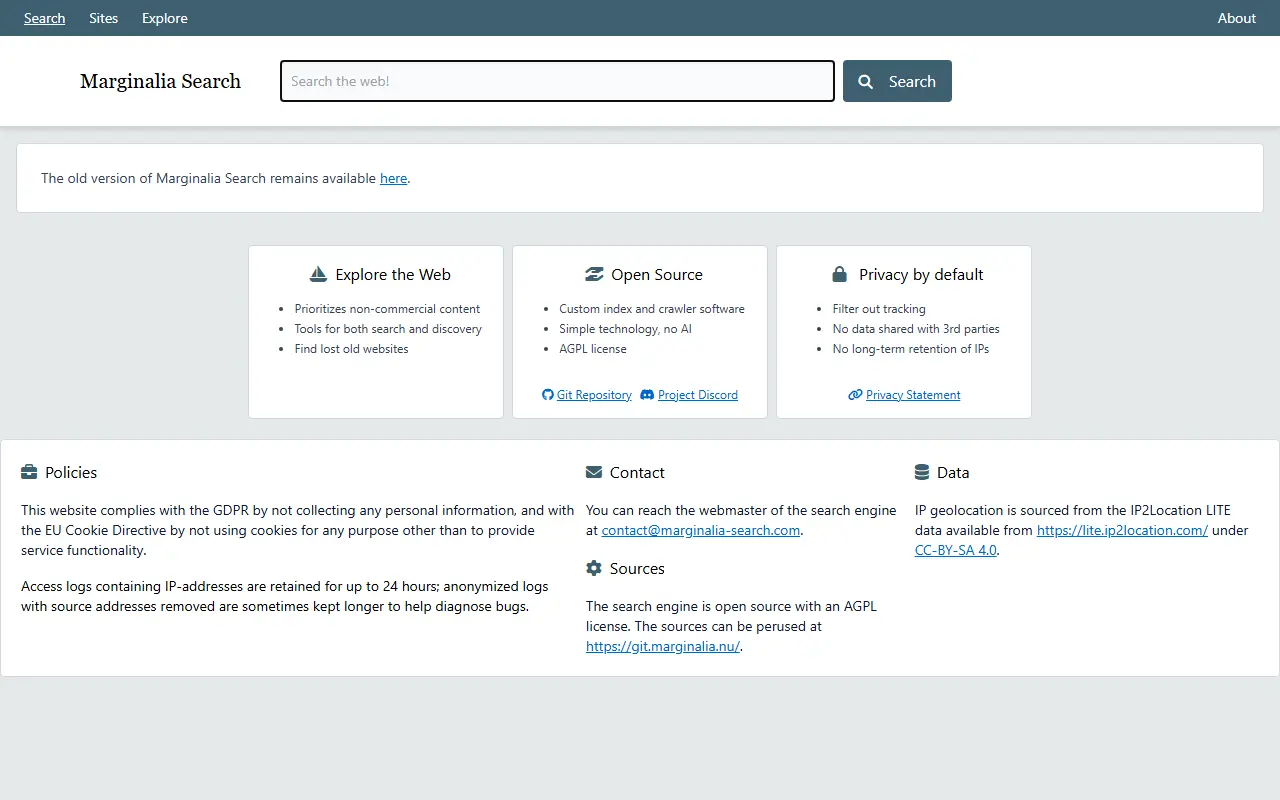Open the Sites nav item
Viewport: 1280px width, 800px height.
point(104,18)
